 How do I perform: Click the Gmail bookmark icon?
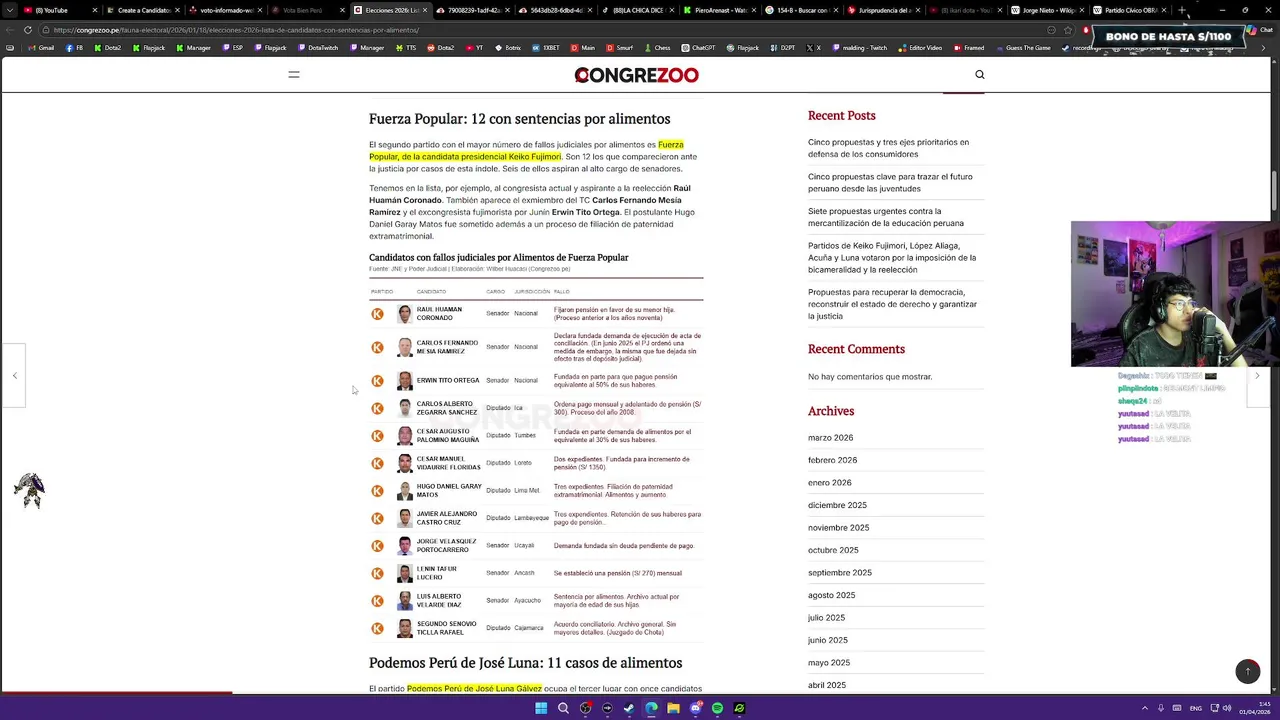[x=31, y=48]
